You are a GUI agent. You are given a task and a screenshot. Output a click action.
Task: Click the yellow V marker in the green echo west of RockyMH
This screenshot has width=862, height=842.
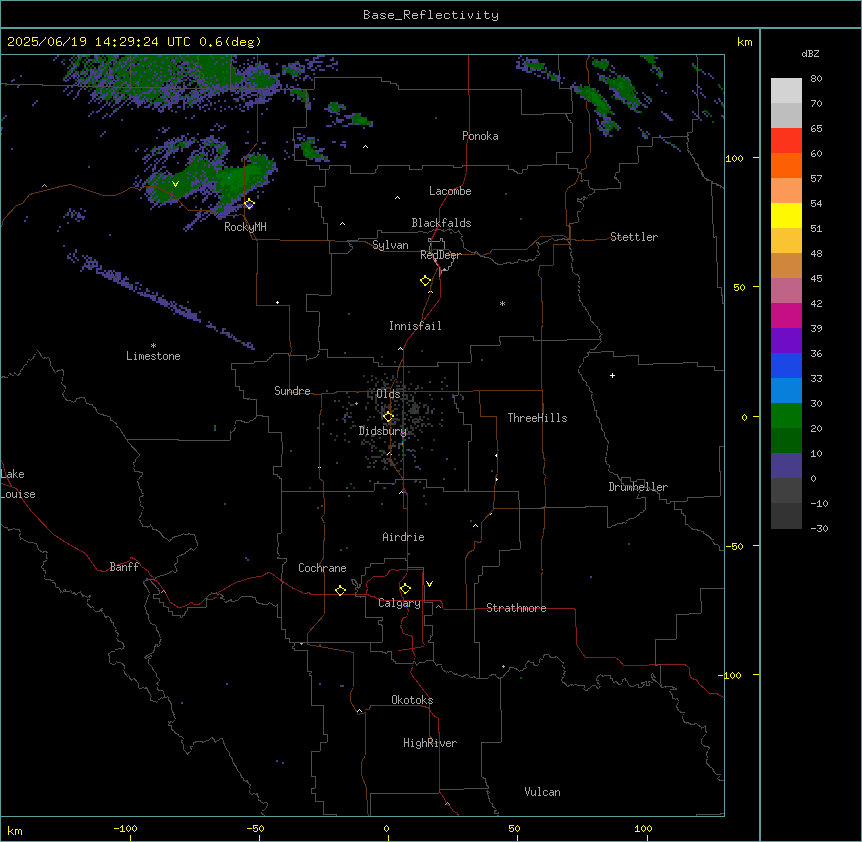coord(175,184)
